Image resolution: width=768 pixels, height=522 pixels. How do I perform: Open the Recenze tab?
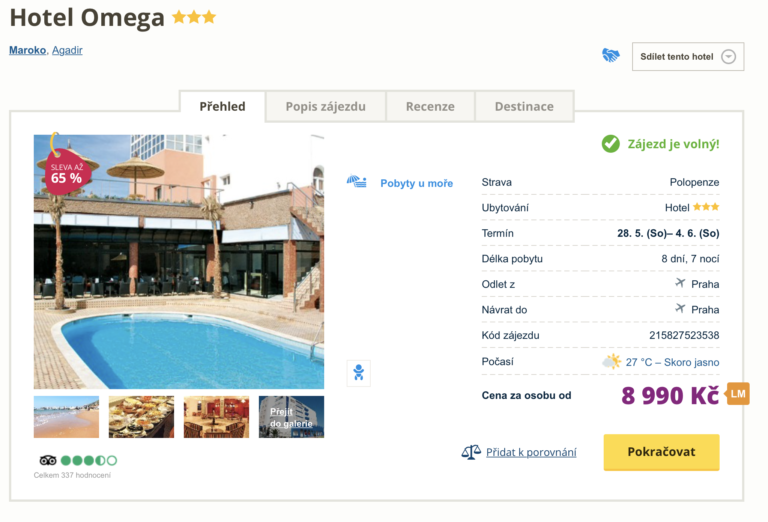click(430, 106)
